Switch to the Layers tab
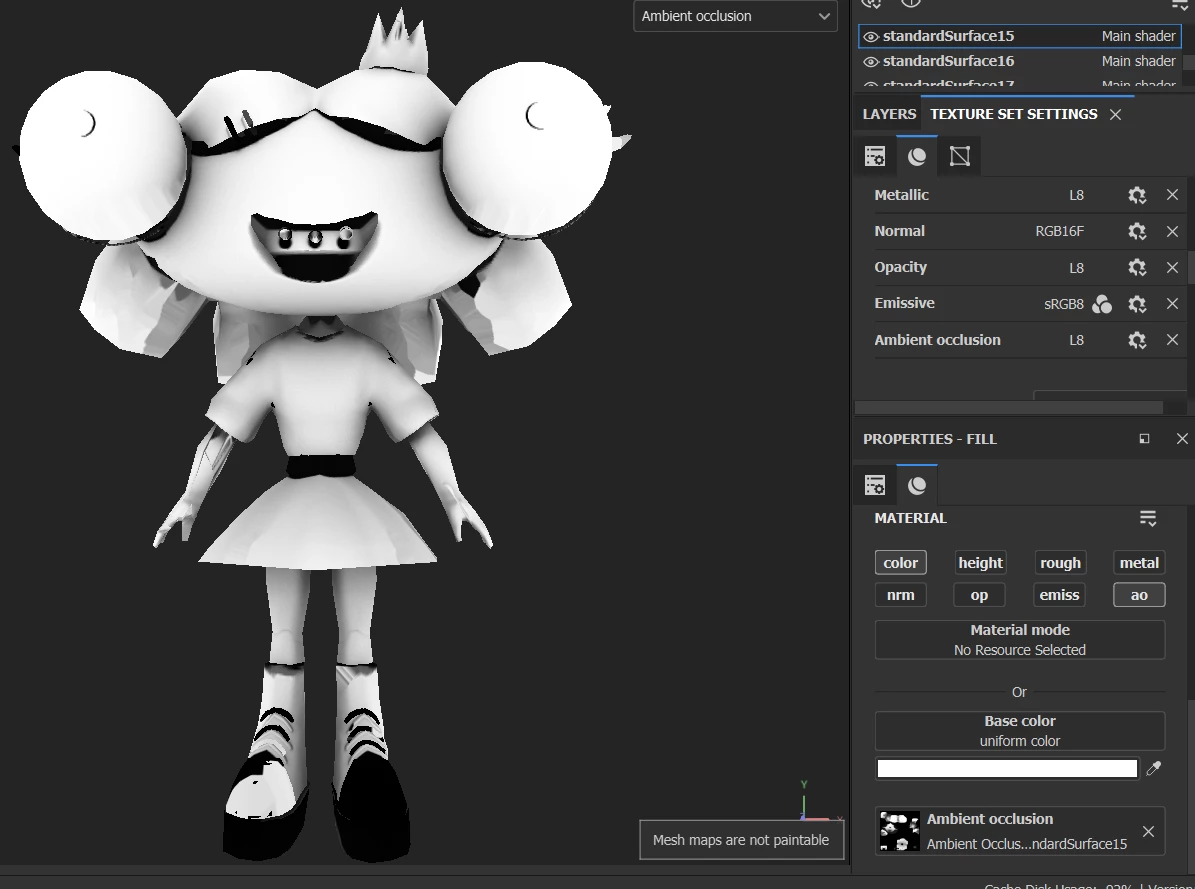This screenshot has width=1195, height=889. [889, 114]
